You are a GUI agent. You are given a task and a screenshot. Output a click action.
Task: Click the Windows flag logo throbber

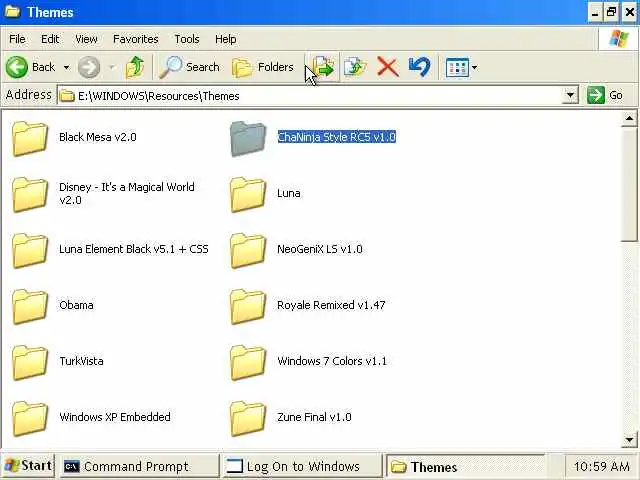click(618, 39)
